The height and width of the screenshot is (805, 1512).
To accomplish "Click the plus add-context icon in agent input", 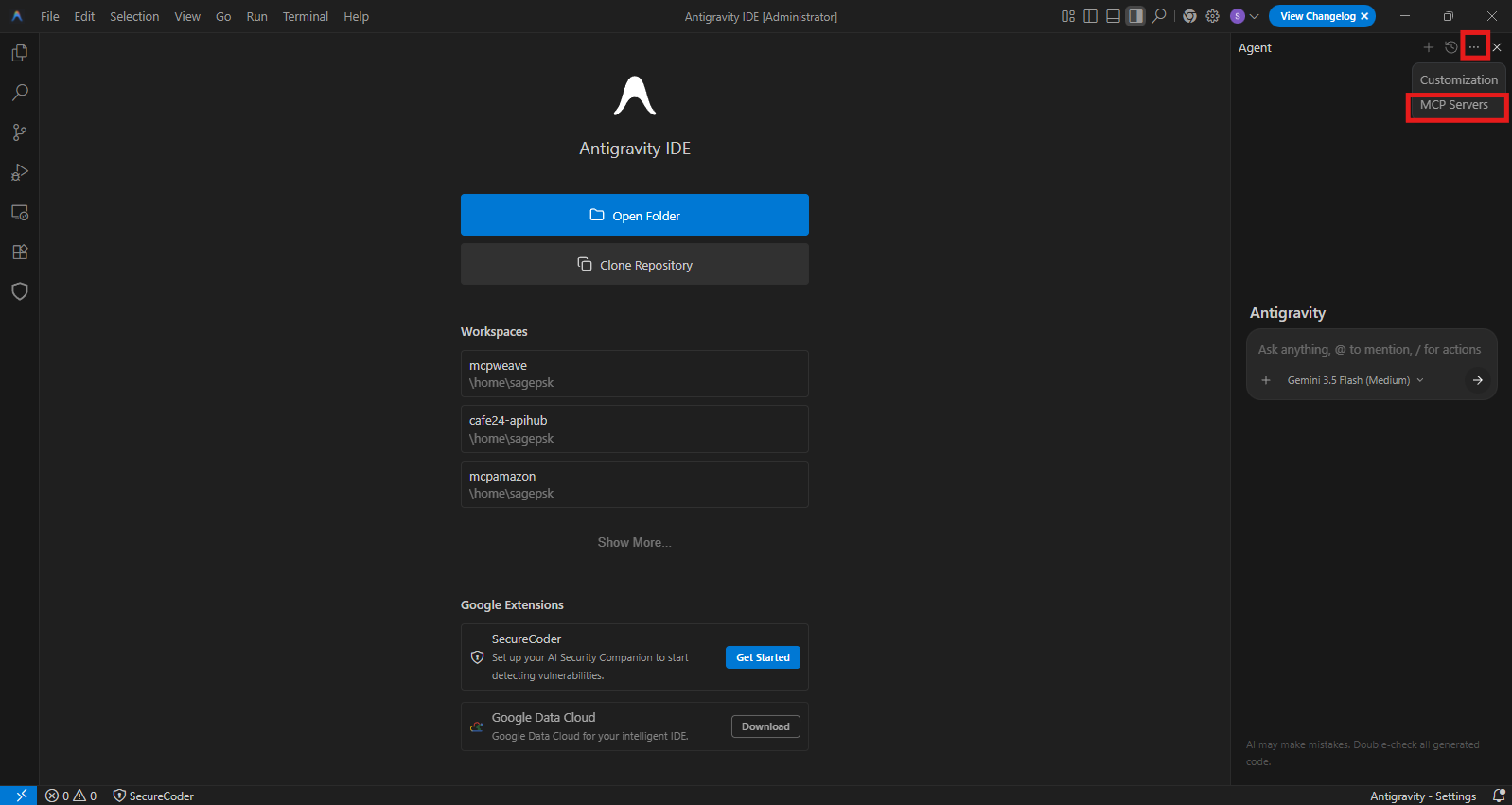I will click(x=1266, y=380).
